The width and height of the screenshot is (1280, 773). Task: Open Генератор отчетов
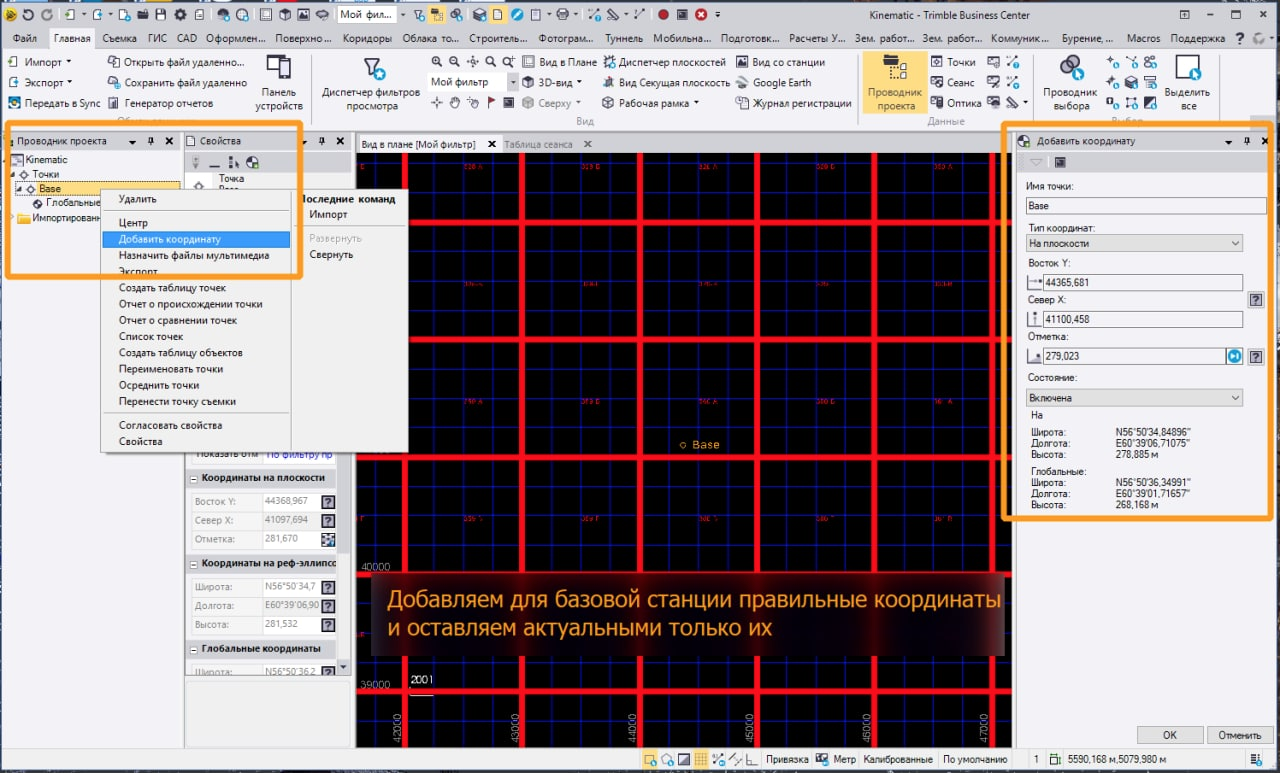(161, 103)
